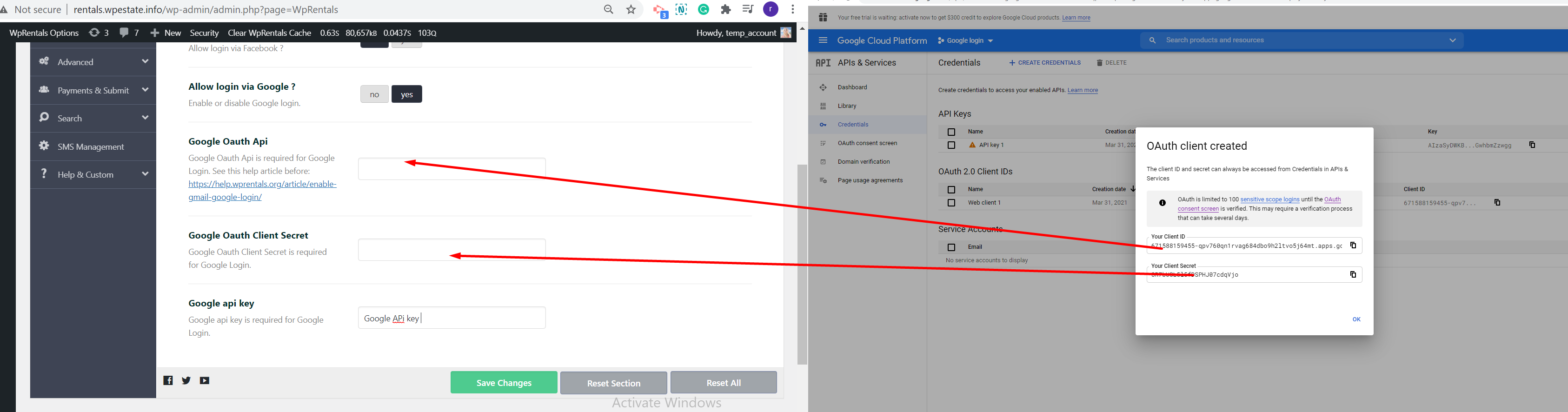Expand the Search options section

(x=93, y=118)
